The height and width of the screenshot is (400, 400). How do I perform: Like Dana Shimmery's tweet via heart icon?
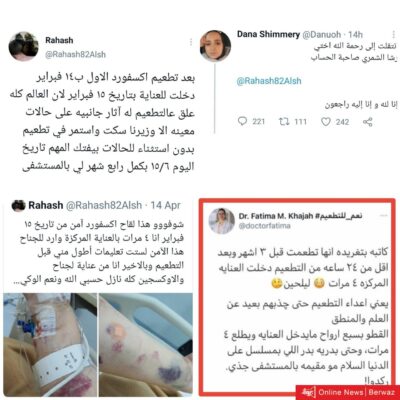click(325, 122)
